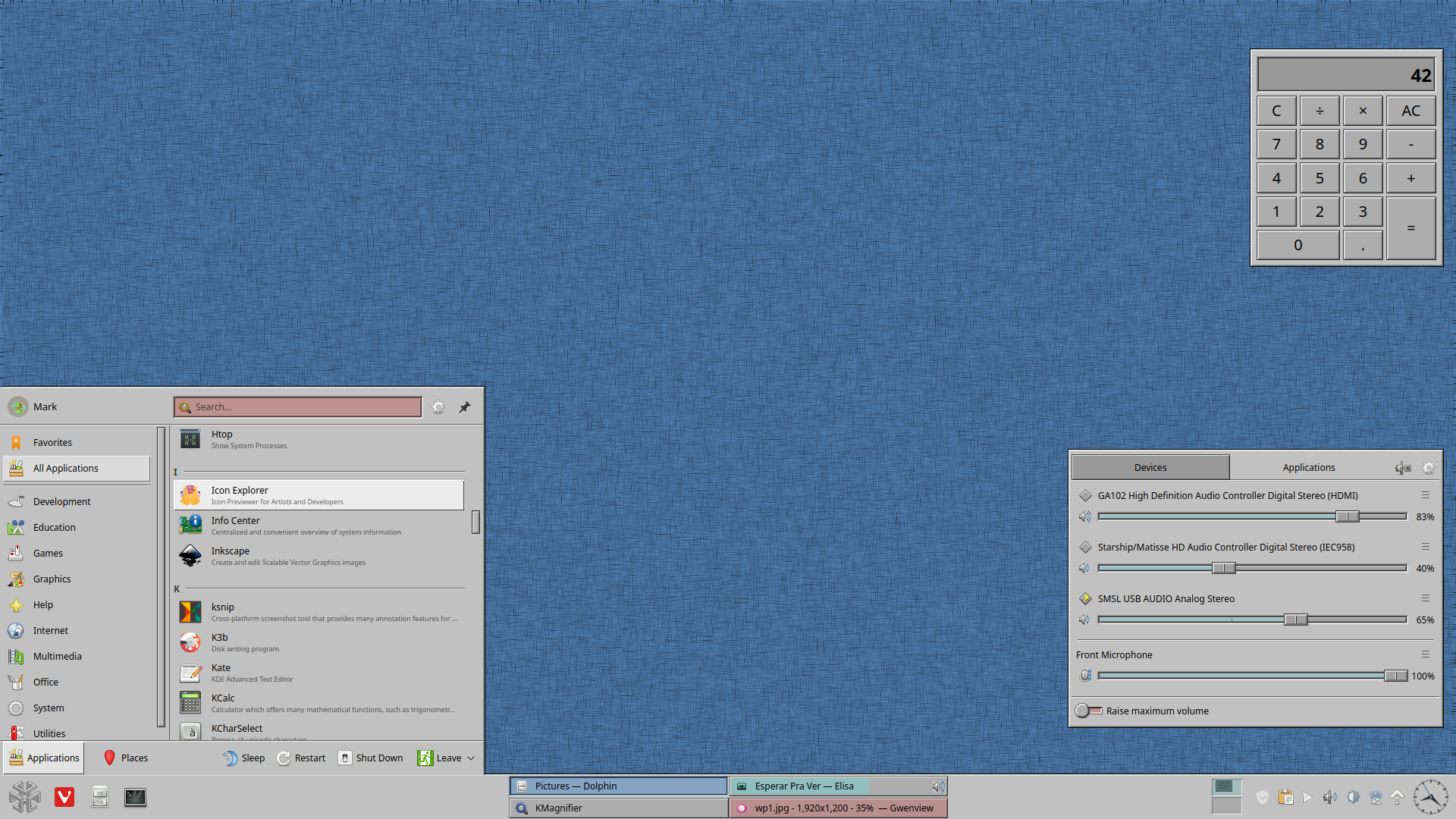Switch to the Pictures — Dolphin window

coord(619,786)
